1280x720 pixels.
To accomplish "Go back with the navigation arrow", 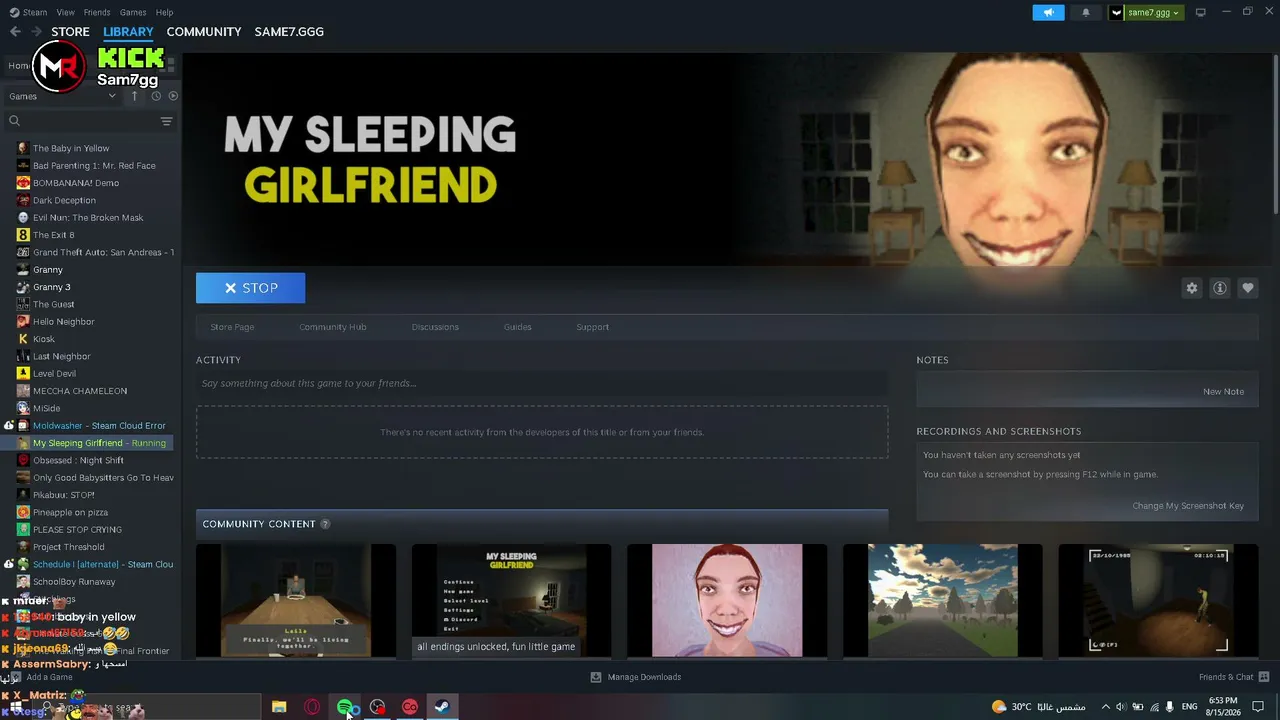I will click(x=15, y=32).
